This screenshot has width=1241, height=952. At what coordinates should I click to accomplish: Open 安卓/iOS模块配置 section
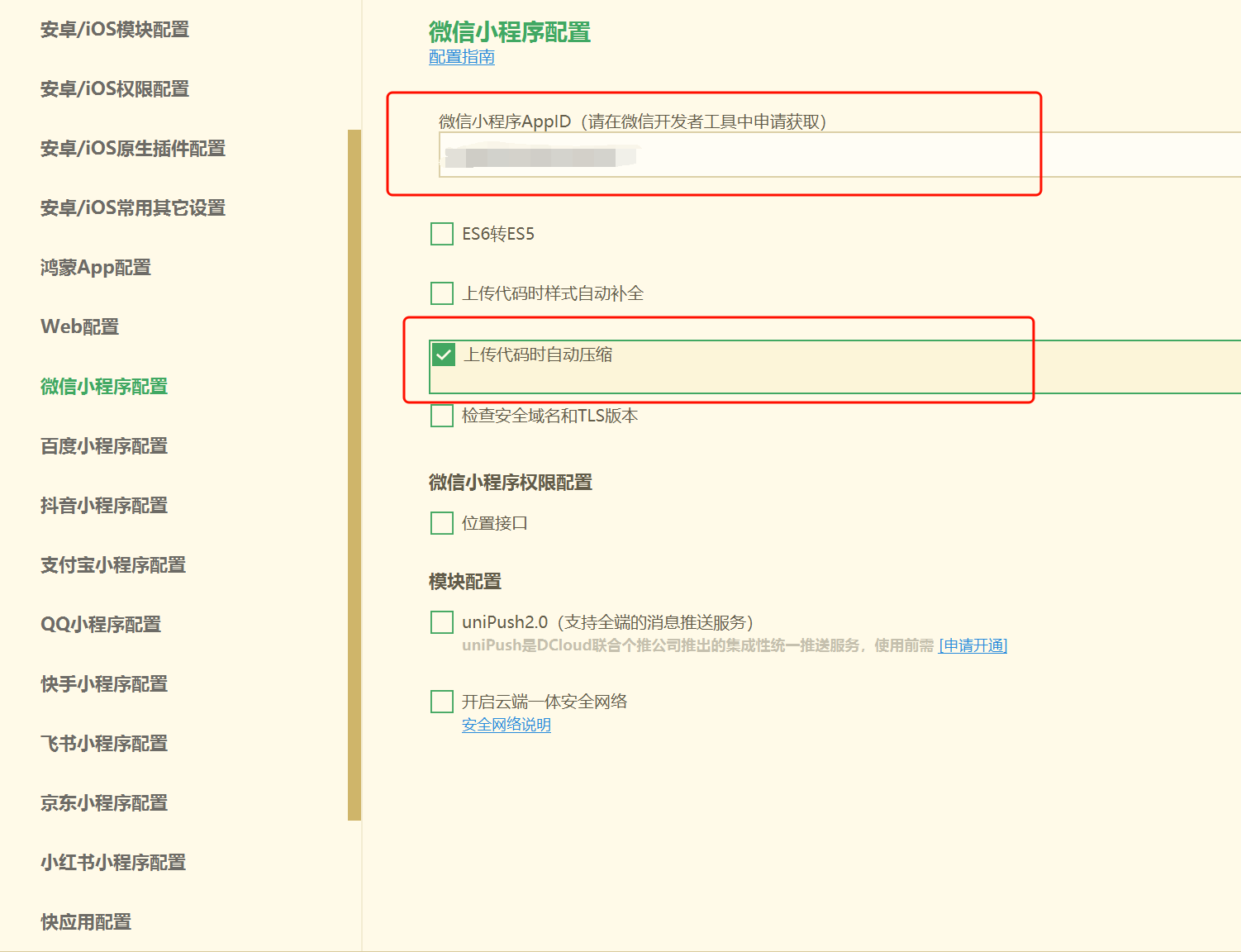[115, 30]
